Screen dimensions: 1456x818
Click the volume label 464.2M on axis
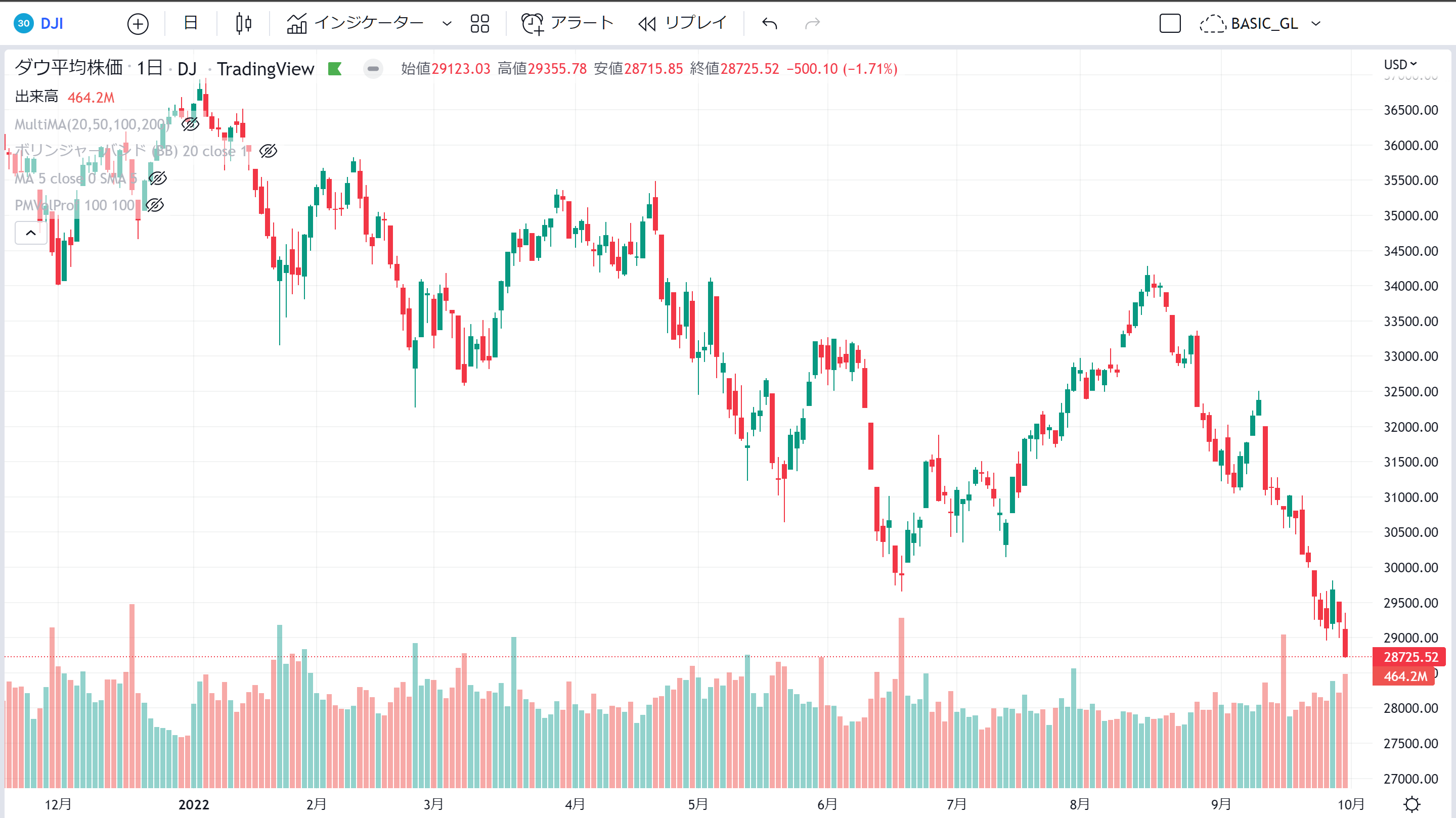tap(1403, 675)
